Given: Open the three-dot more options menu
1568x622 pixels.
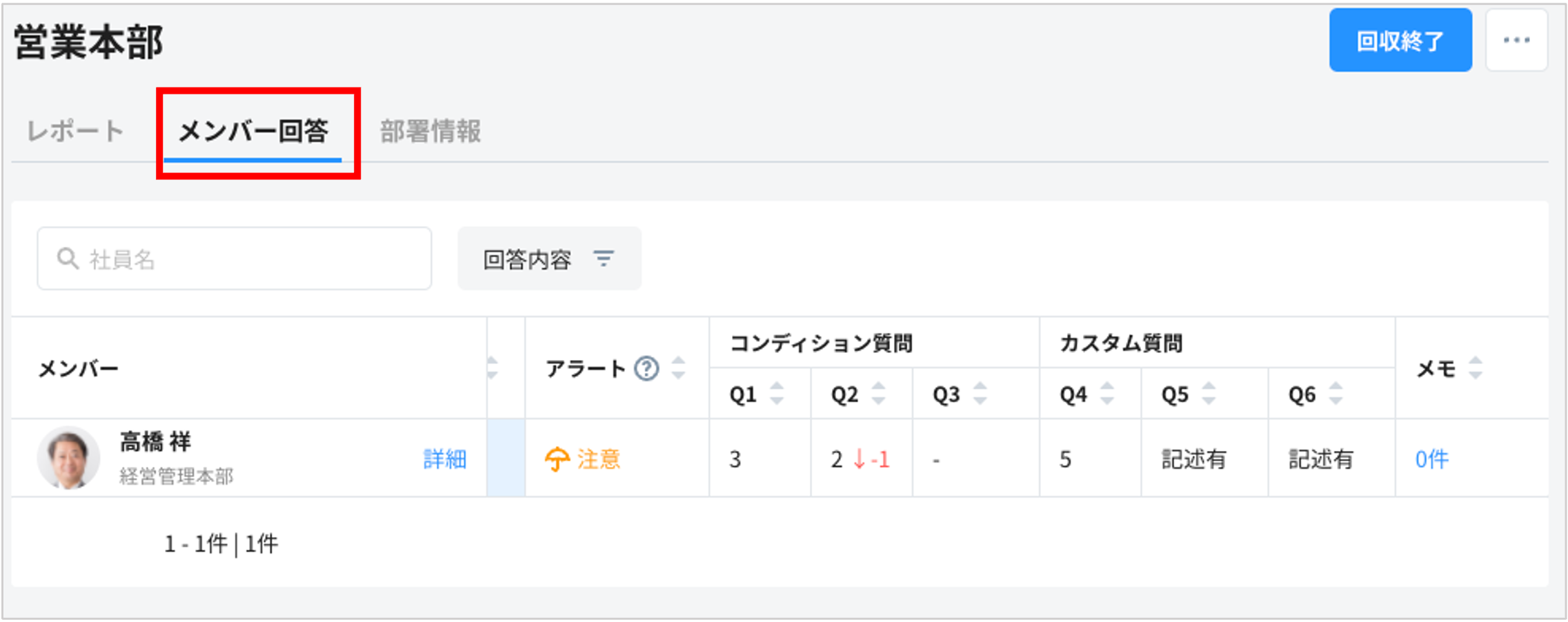Looking at the screenshot, I should click(x=1516, y=41).
